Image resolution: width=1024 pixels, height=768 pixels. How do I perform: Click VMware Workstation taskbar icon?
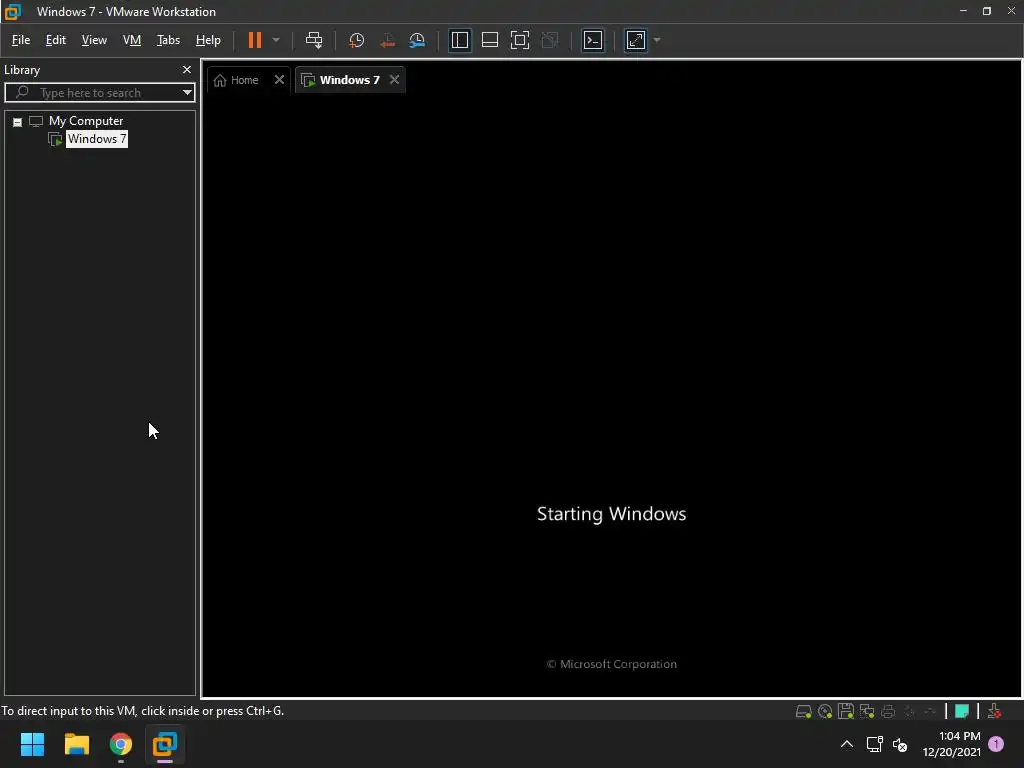pos(165,744)
